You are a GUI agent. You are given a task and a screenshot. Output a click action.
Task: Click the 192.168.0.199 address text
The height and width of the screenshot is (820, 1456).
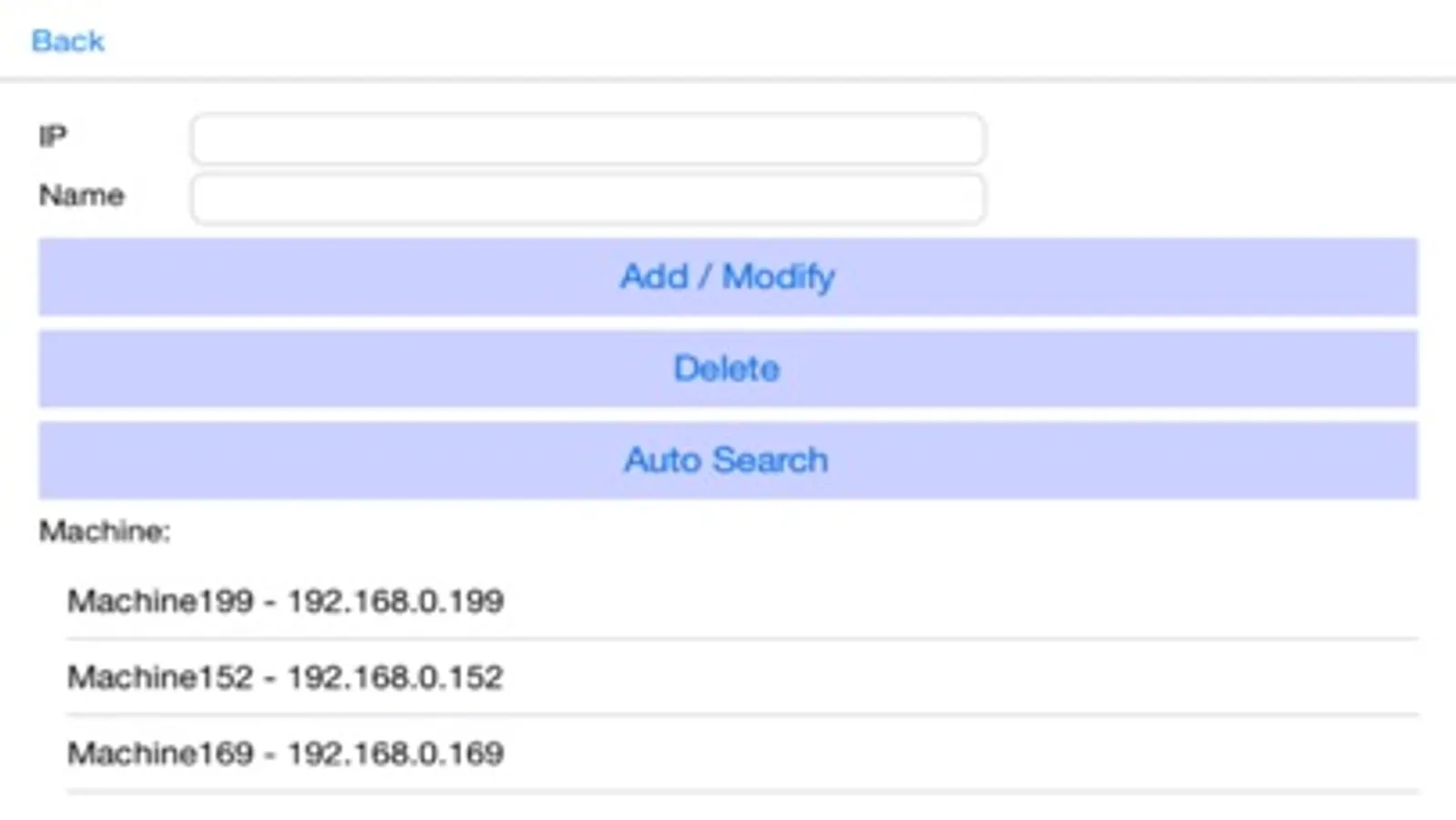[395, 601]
